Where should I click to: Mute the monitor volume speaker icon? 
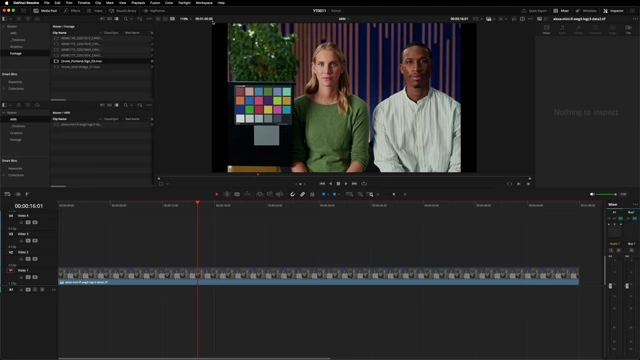pyautogui.click(x=592, y=194)
